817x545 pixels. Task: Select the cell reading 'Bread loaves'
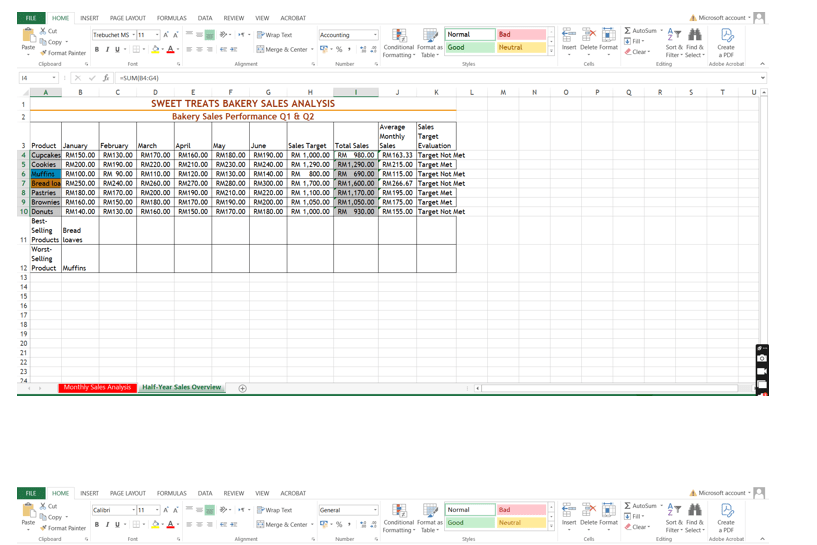[x=80, y=230]
